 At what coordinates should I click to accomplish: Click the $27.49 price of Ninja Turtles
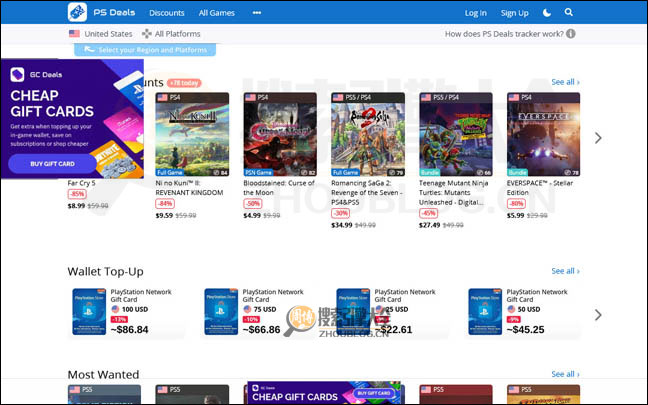pos(429,225)
